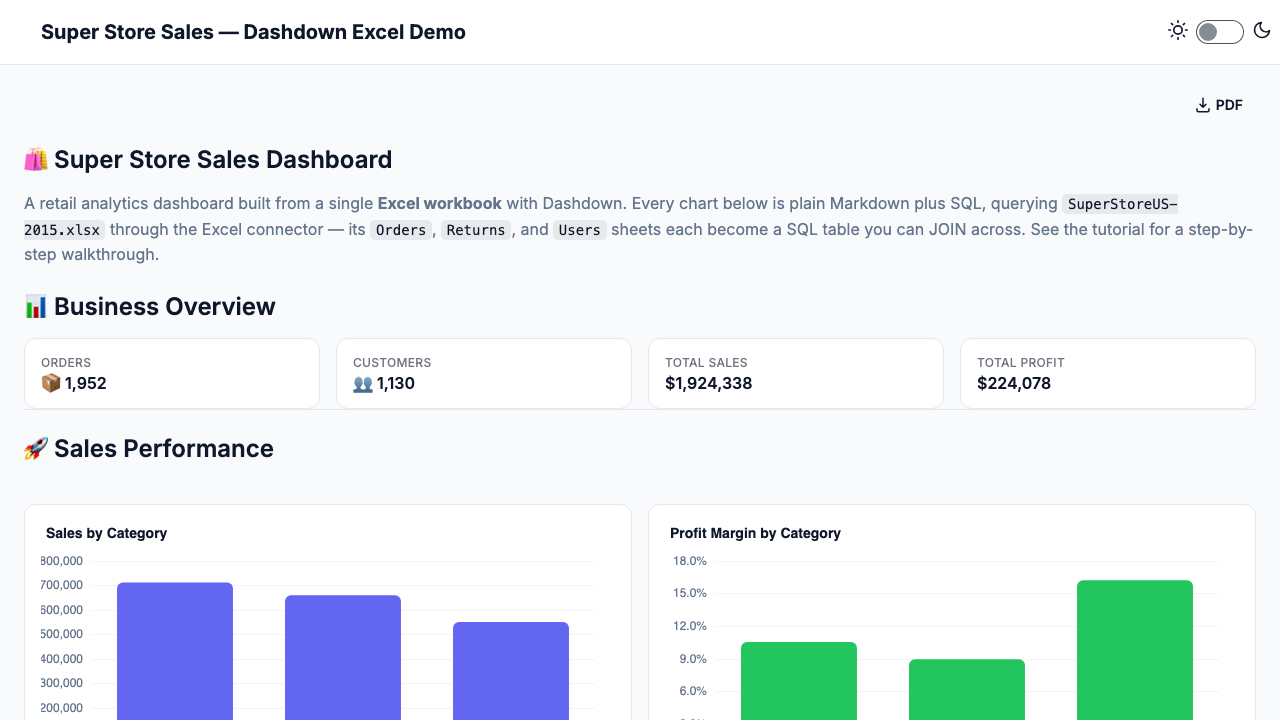
Task: Download the dashboard as PDF
Action: (1219, 105)
